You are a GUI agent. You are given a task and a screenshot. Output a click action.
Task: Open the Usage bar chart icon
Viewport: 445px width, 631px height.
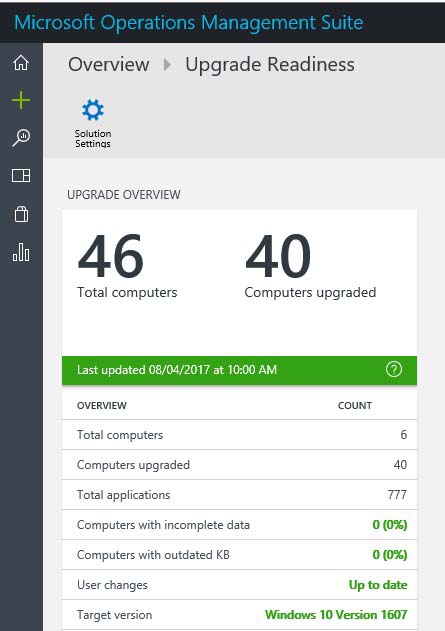coord(21,252)
